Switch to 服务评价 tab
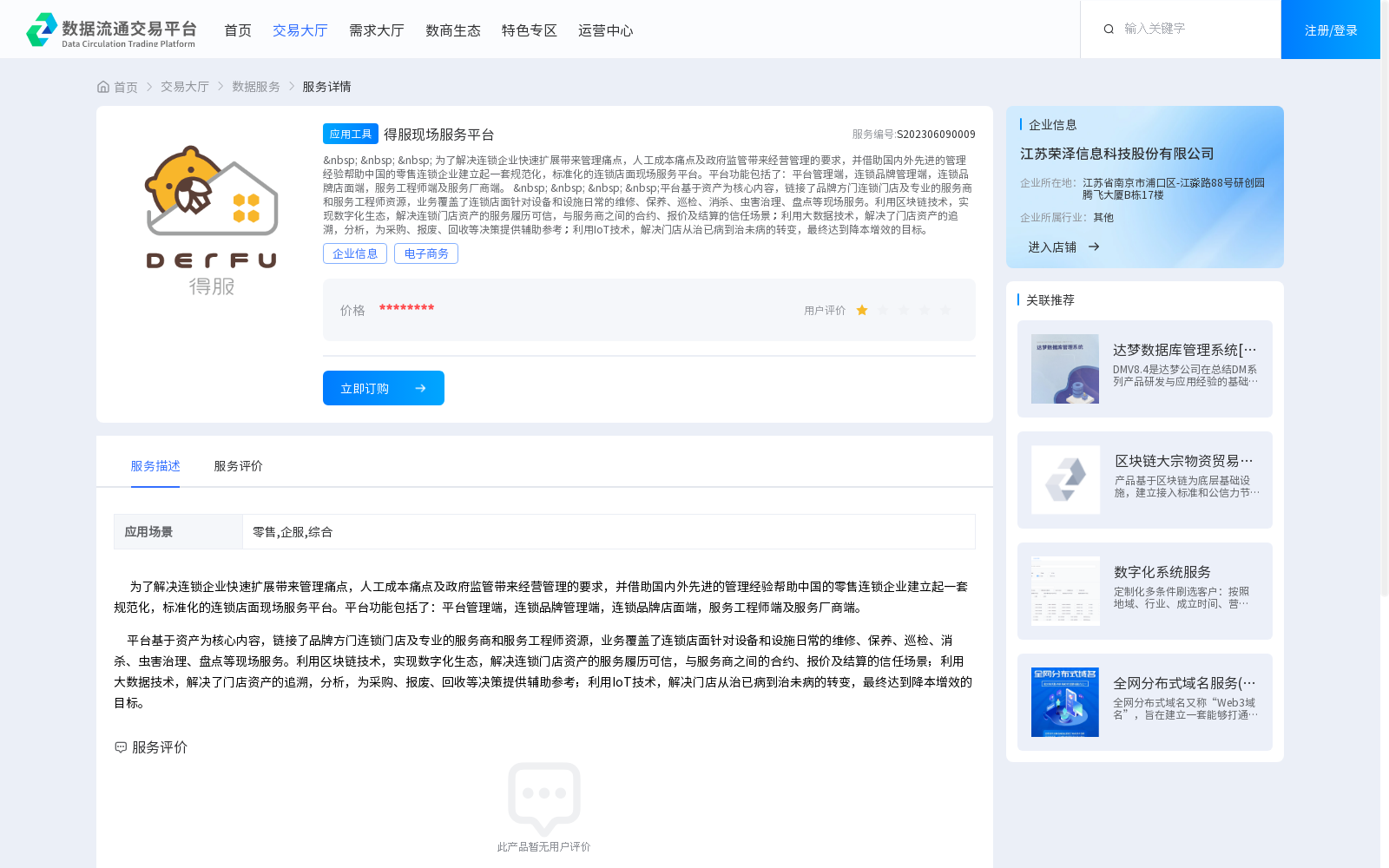This screenshot has height=868, width=1389. [x=239, y=466]
